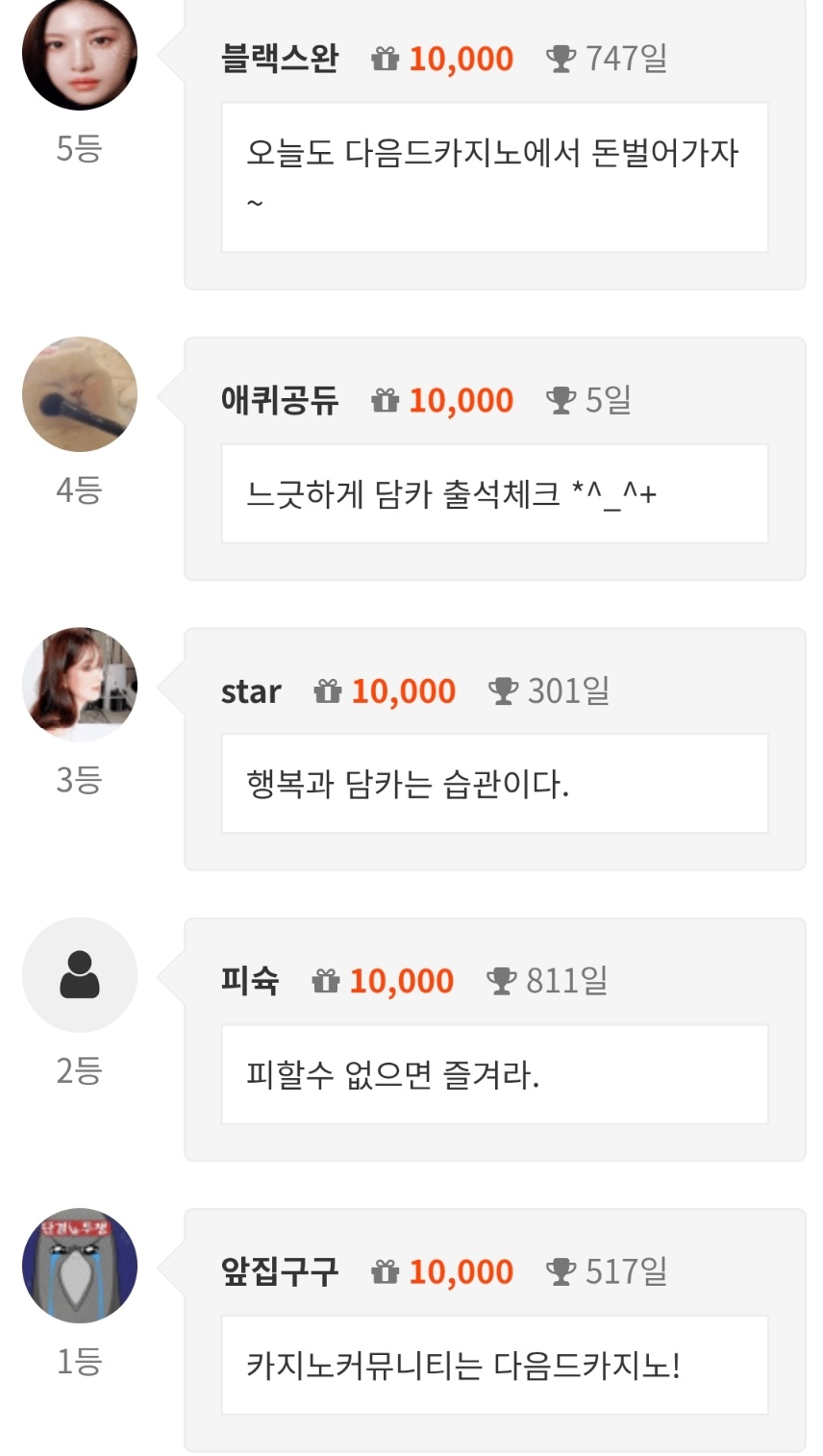Image resolution: width=823 pixels, height=1456 pixels.
Task: Click the gift icon beside 애퀴공듀
Action: 386,401
